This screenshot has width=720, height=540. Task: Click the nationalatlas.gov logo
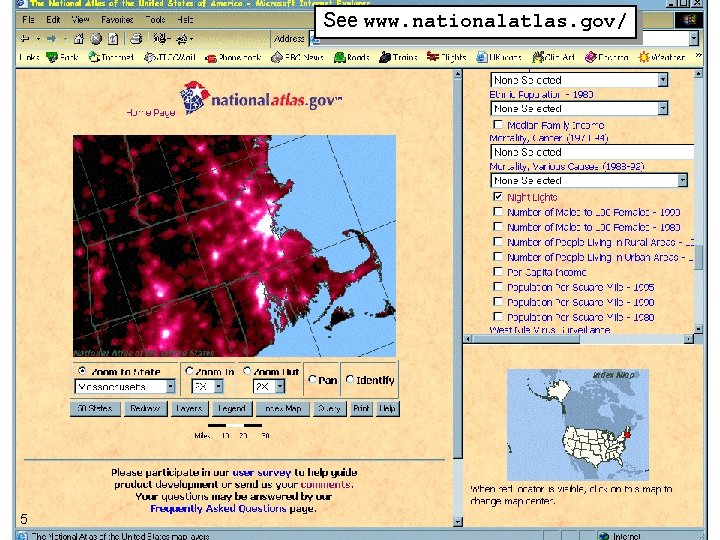pos(261,98)
